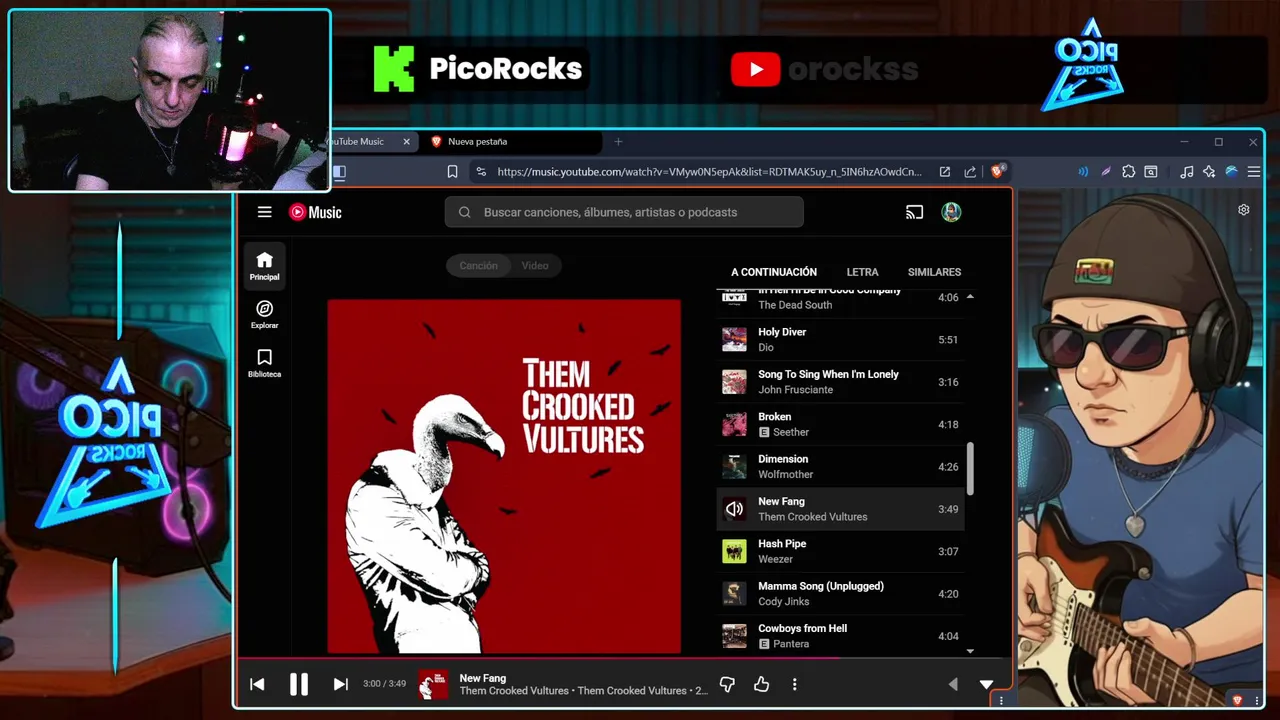The image size is (1280, 720).
Task: Open Explorar in the sidebar
Action: [264, 314]
